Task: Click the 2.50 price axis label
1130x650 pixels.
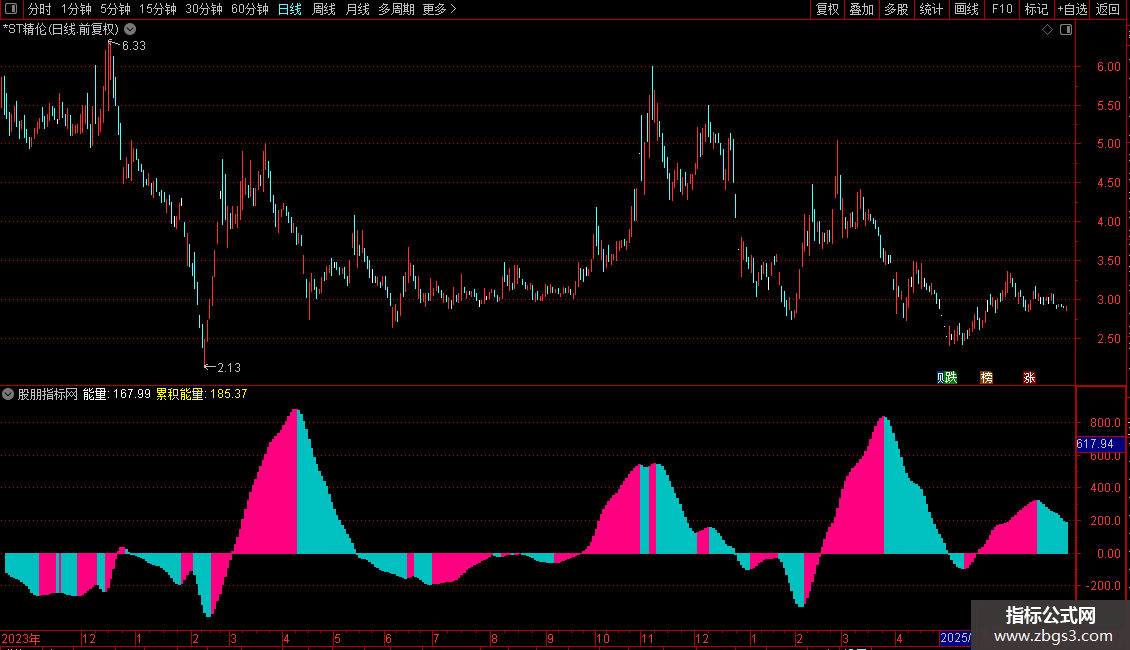Action: tap(1108, 339)
